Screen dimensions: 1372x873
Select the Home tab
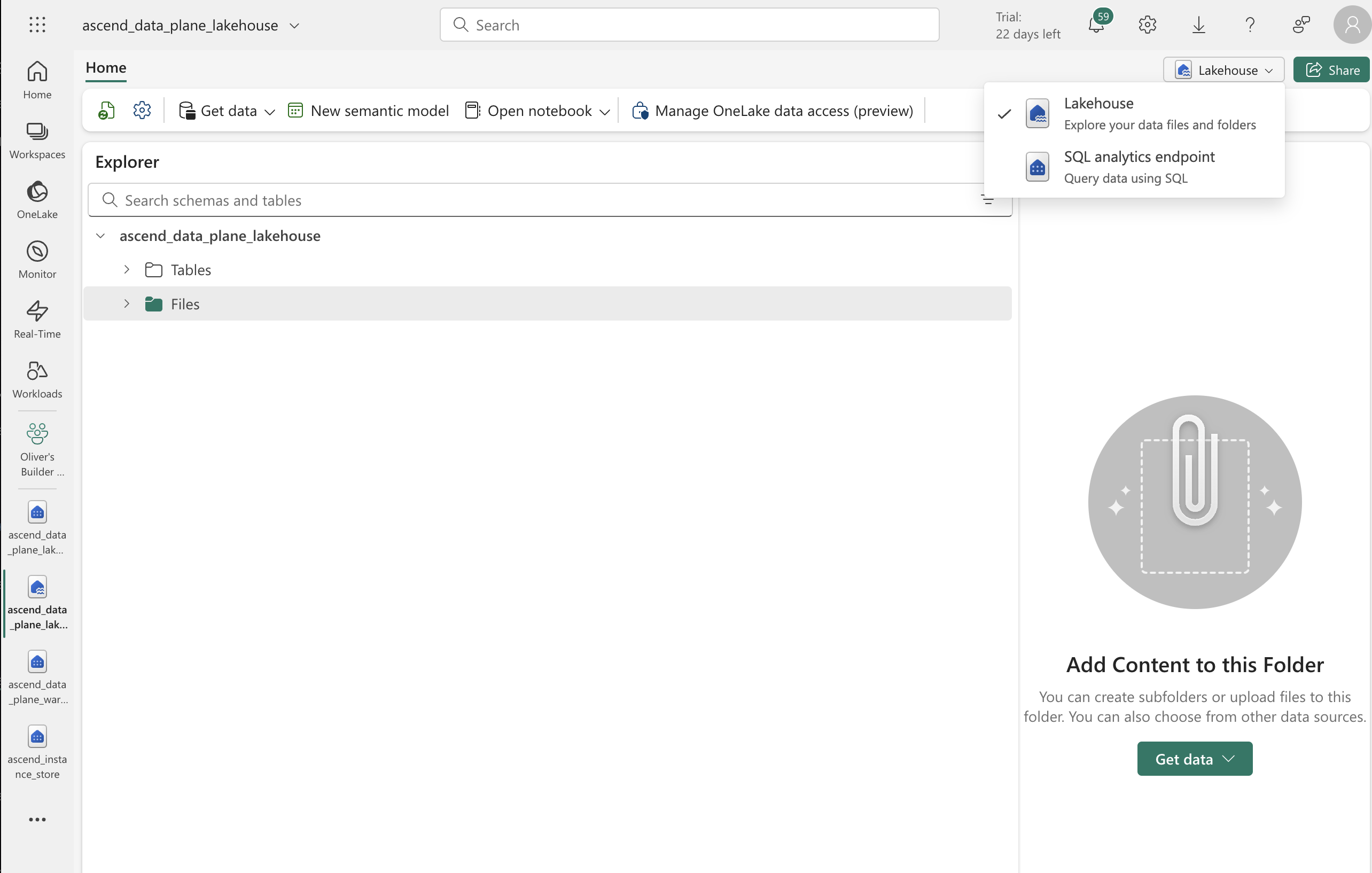106,68
